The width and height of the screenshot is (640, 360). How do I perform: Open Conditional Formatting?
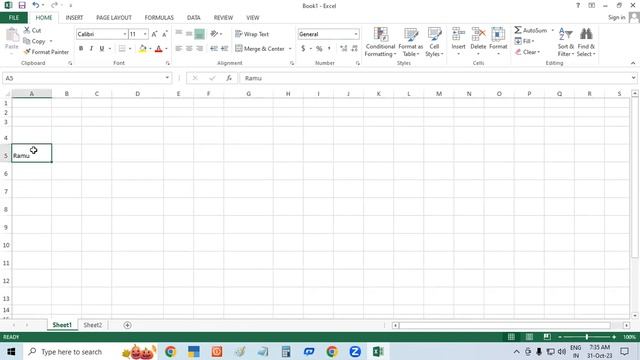[380, 42]
